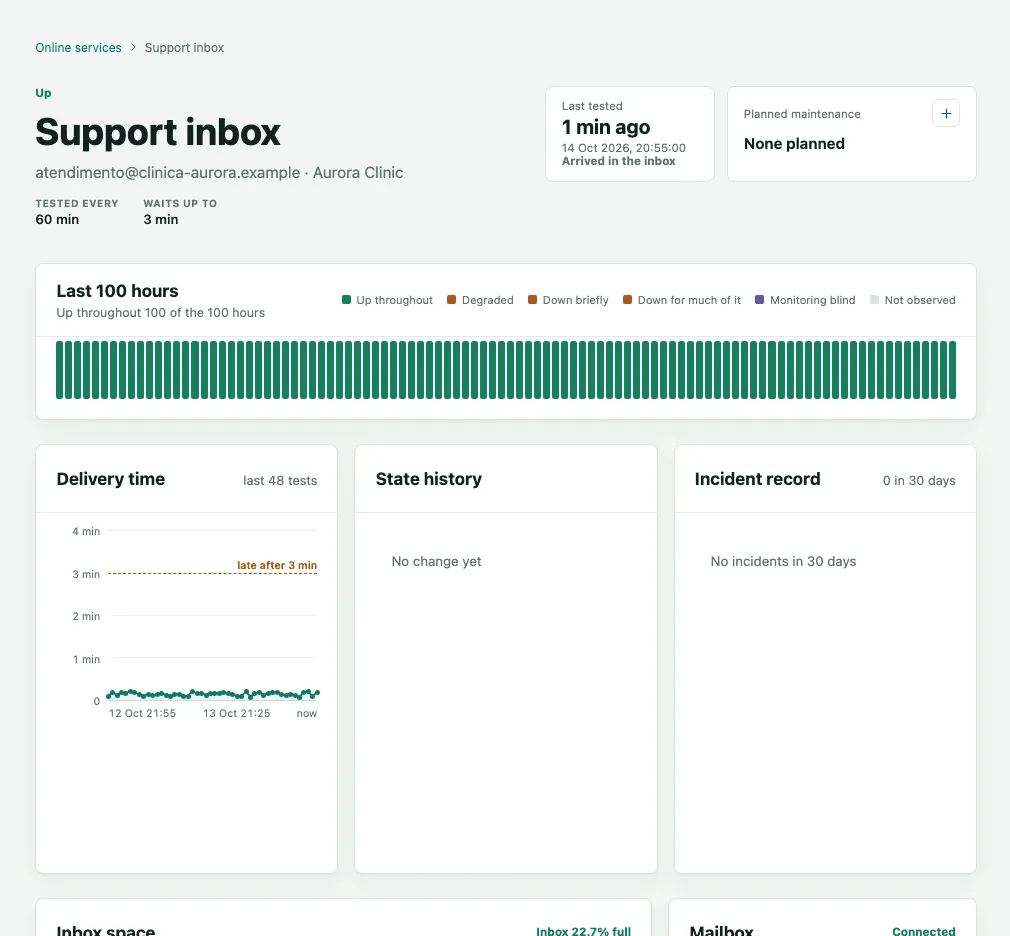Click the 'Down briefly' legend entry

pyautogui.click(x=568, y=300)
